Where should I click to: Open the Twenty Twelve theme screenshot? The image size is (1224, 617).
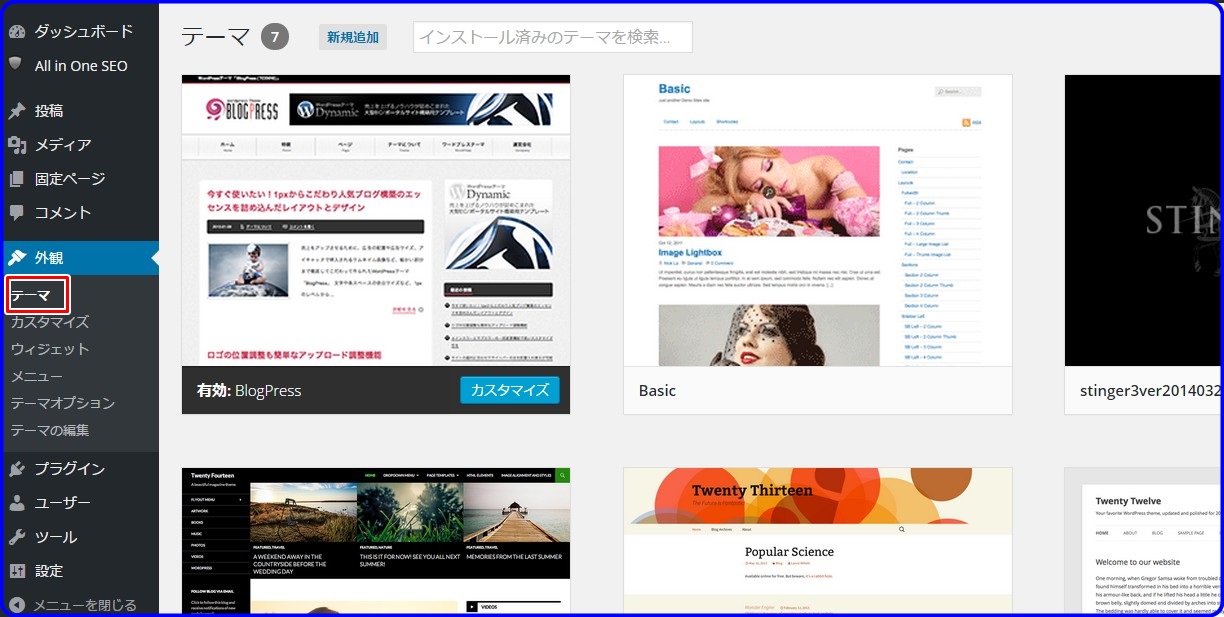(1144, 542)
